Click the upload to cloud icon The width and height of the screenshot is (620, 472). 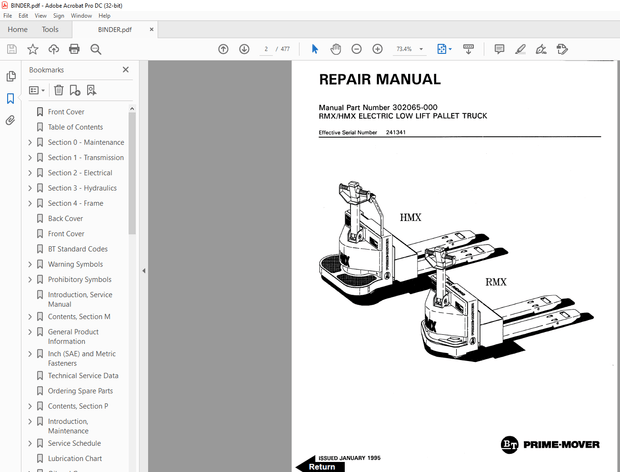coord(54,49)
